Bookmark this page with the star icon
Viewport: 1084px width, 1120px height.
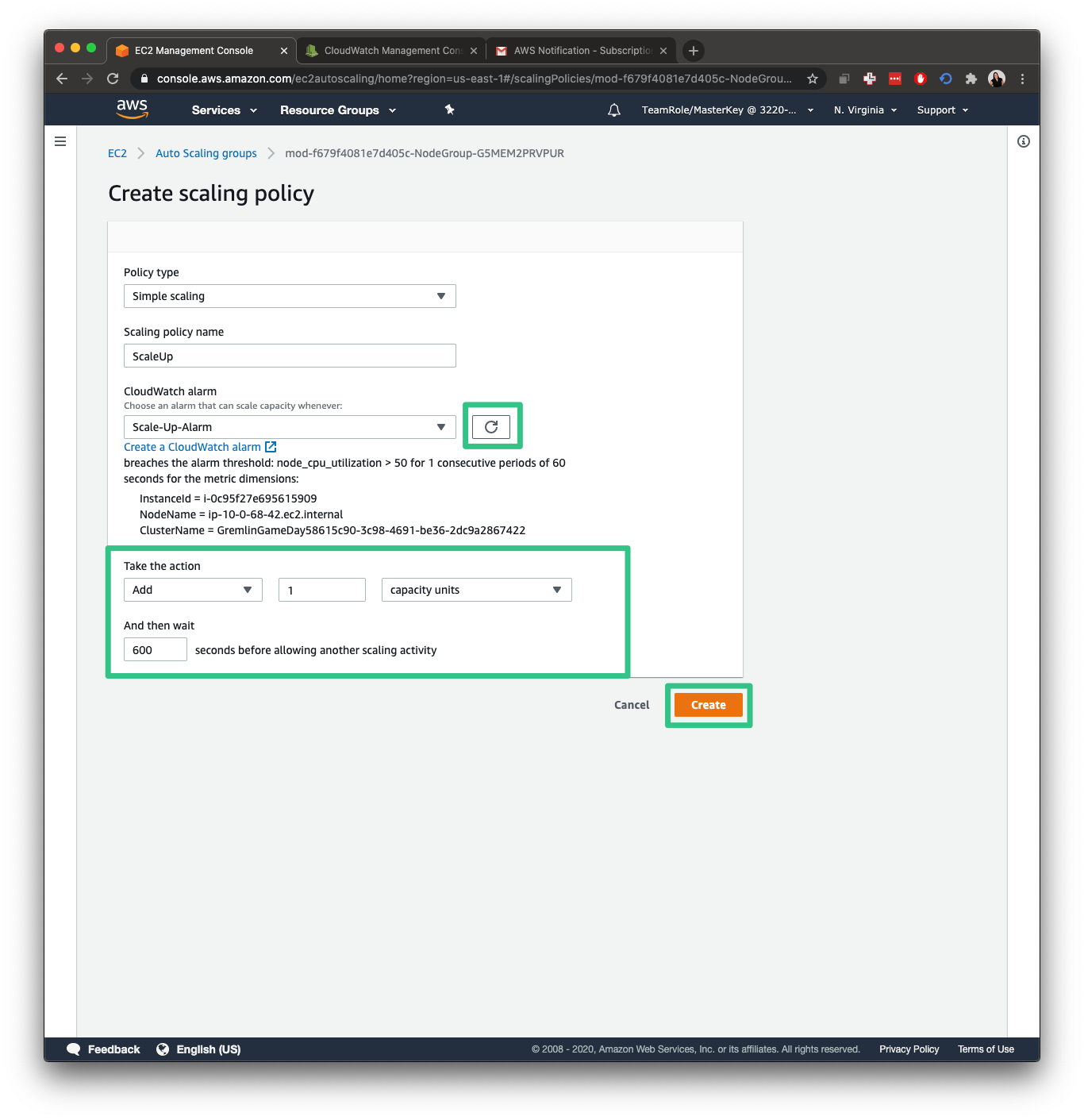(813, 79)
